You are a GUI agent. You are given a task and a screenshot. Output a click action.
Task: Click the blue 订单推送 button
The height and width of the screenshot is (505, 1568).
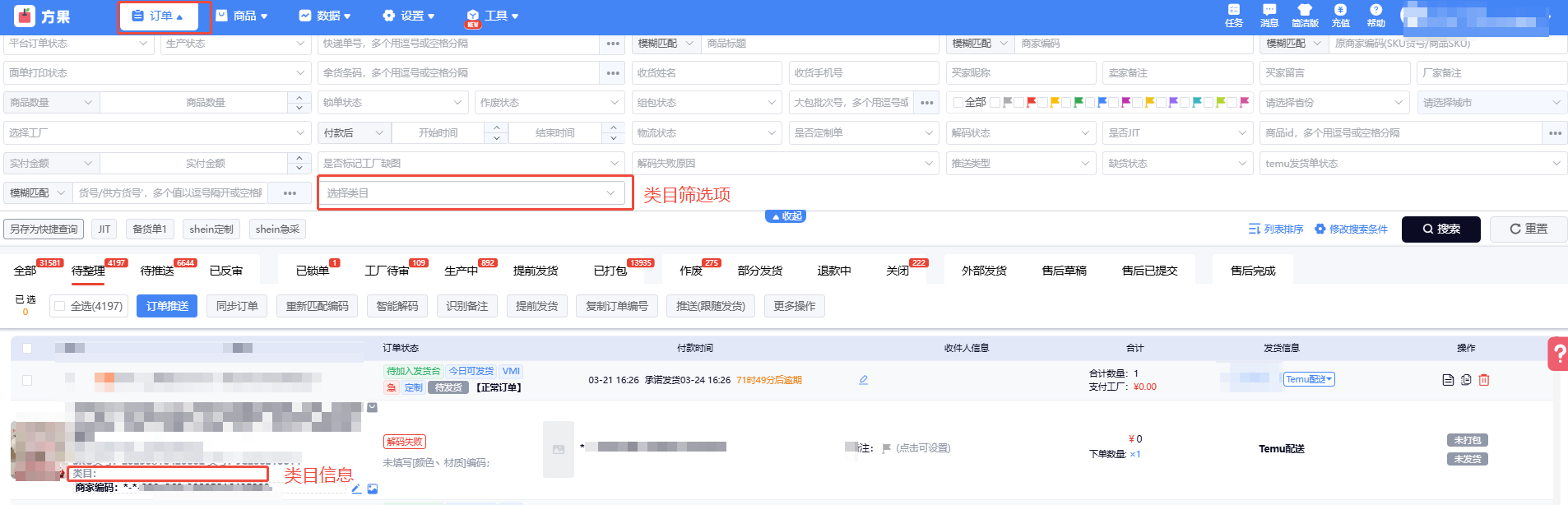(167, 306)
